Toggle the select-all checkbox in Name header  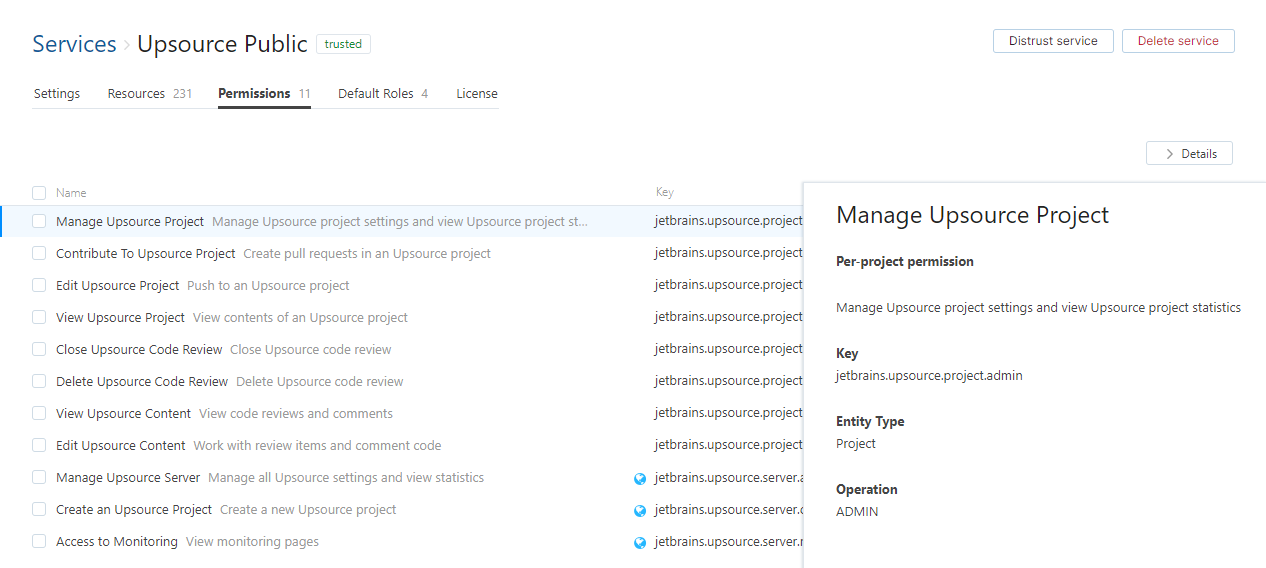39,193
